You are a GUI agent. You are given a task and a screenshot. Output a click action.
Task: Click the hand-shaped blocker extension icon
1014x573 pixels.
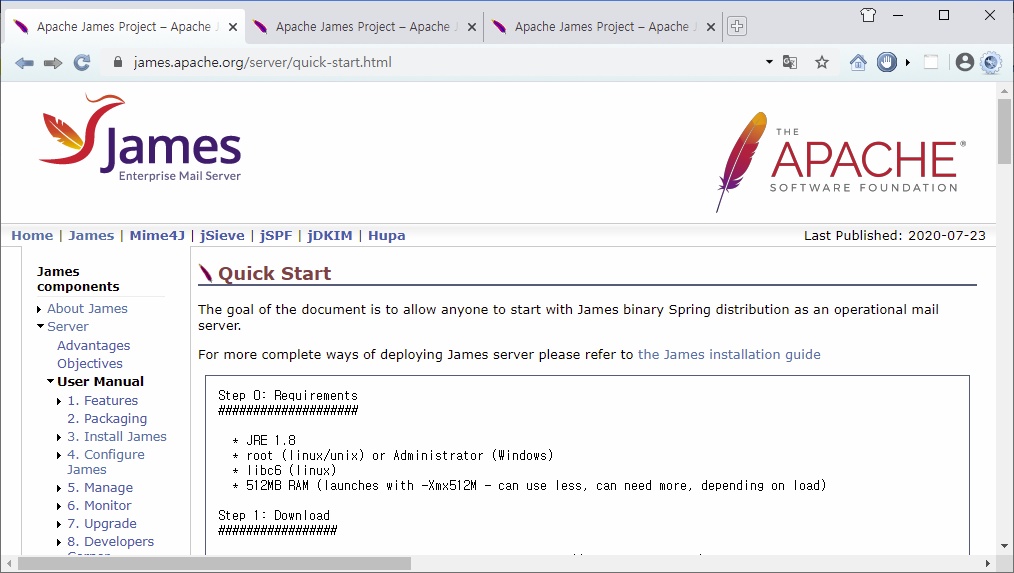(x=887, y=62)
